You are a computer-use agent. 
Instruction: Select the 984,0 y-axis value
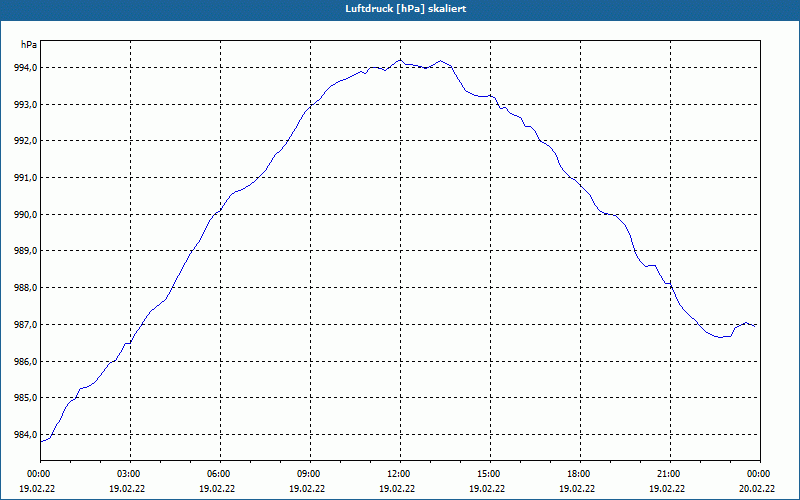click(27, 435)
